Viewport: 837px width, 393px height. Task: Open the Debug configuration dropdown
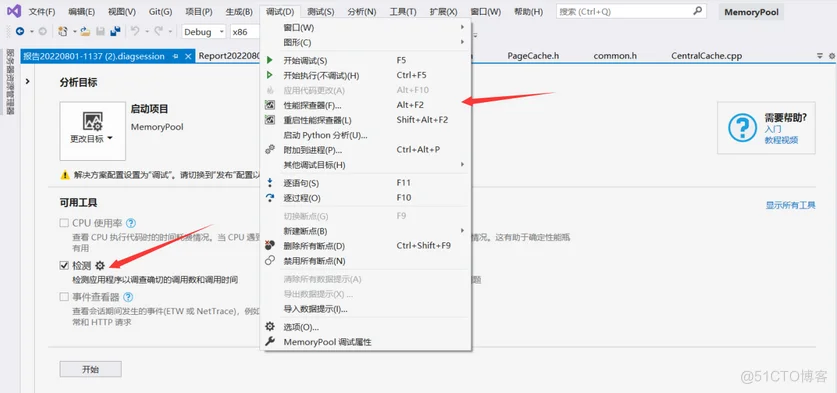pos(204,32)
